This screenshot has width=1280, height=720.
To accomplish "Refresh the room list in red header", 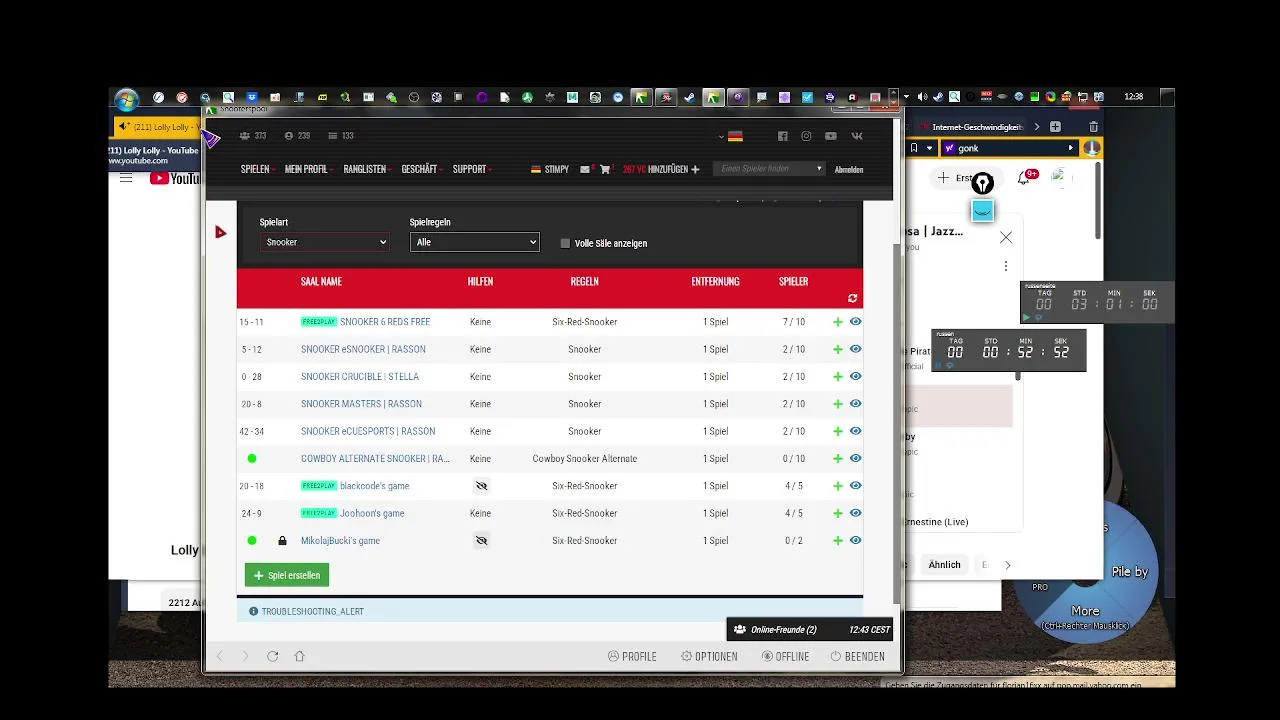I will tap(852, 298).
